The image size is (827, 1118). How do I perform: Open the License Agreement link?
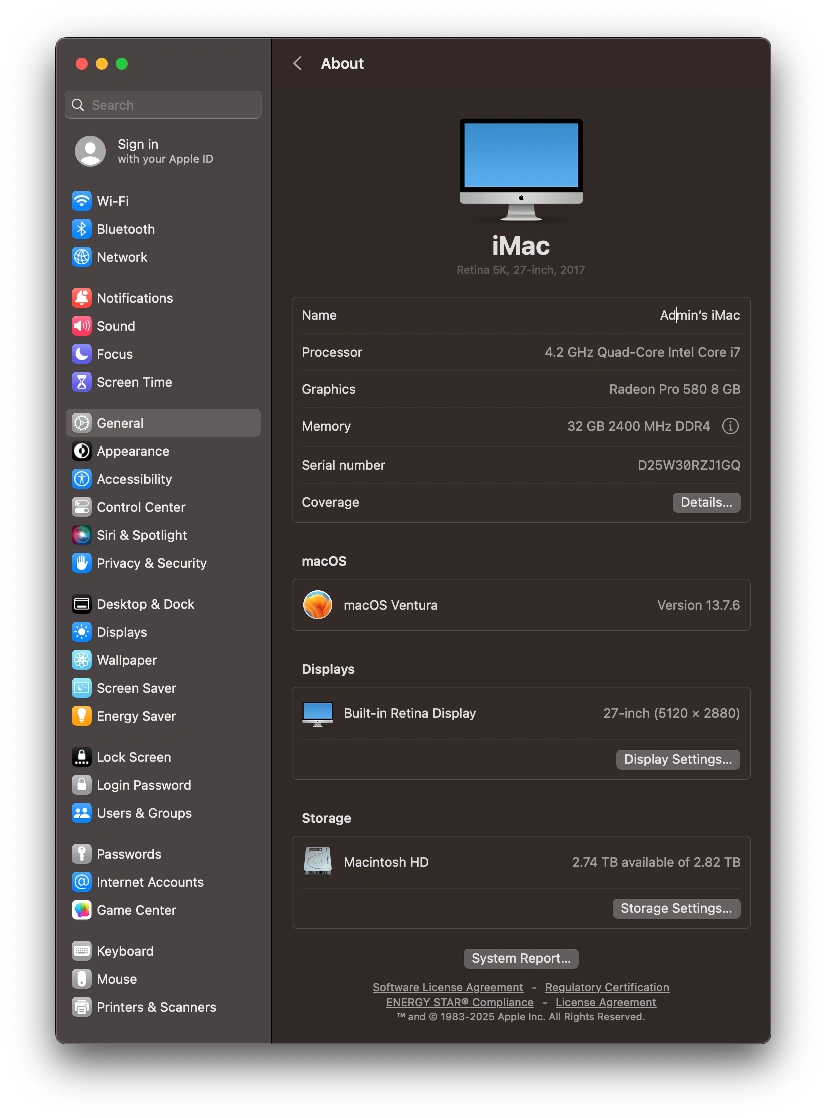tap(606, 1002)
